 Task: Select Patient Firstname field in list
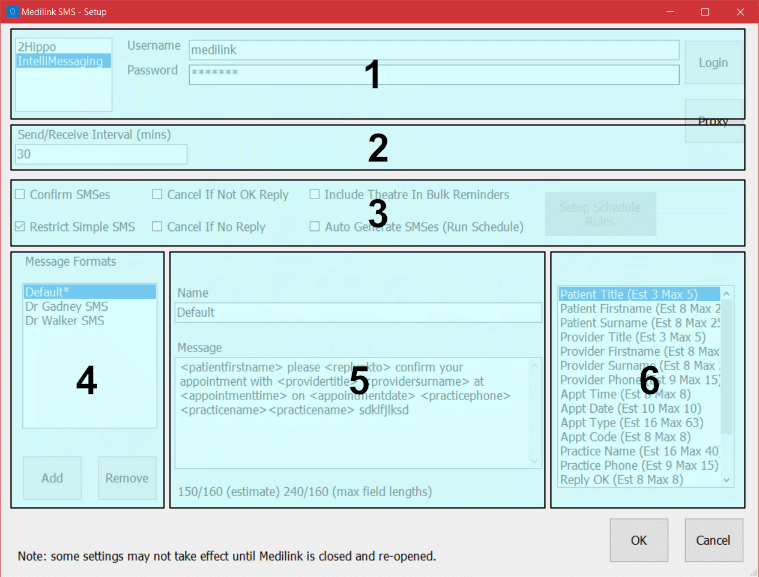click(x=639, y=309)
